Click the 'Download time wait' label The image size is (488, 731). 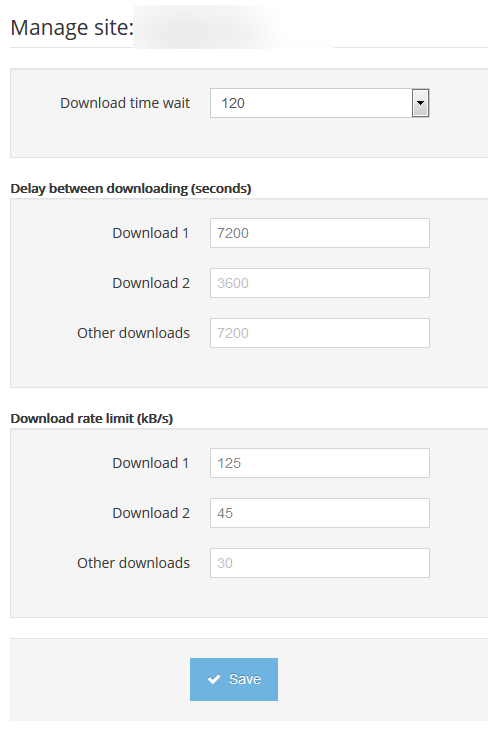(125, 103)
